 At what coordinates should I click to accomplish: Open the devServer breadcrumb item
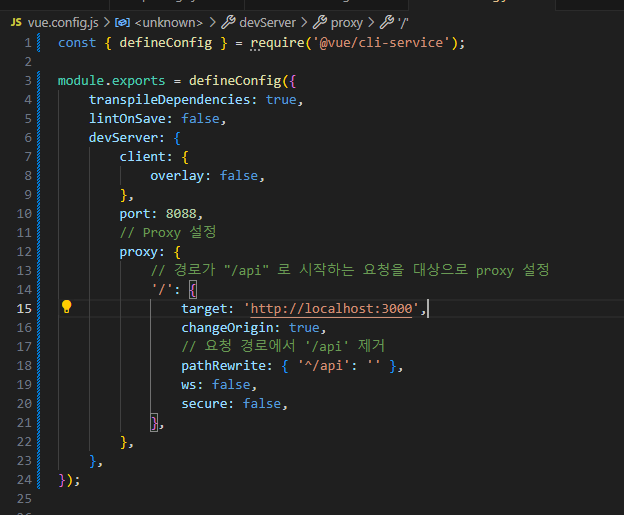click(267, 23)
